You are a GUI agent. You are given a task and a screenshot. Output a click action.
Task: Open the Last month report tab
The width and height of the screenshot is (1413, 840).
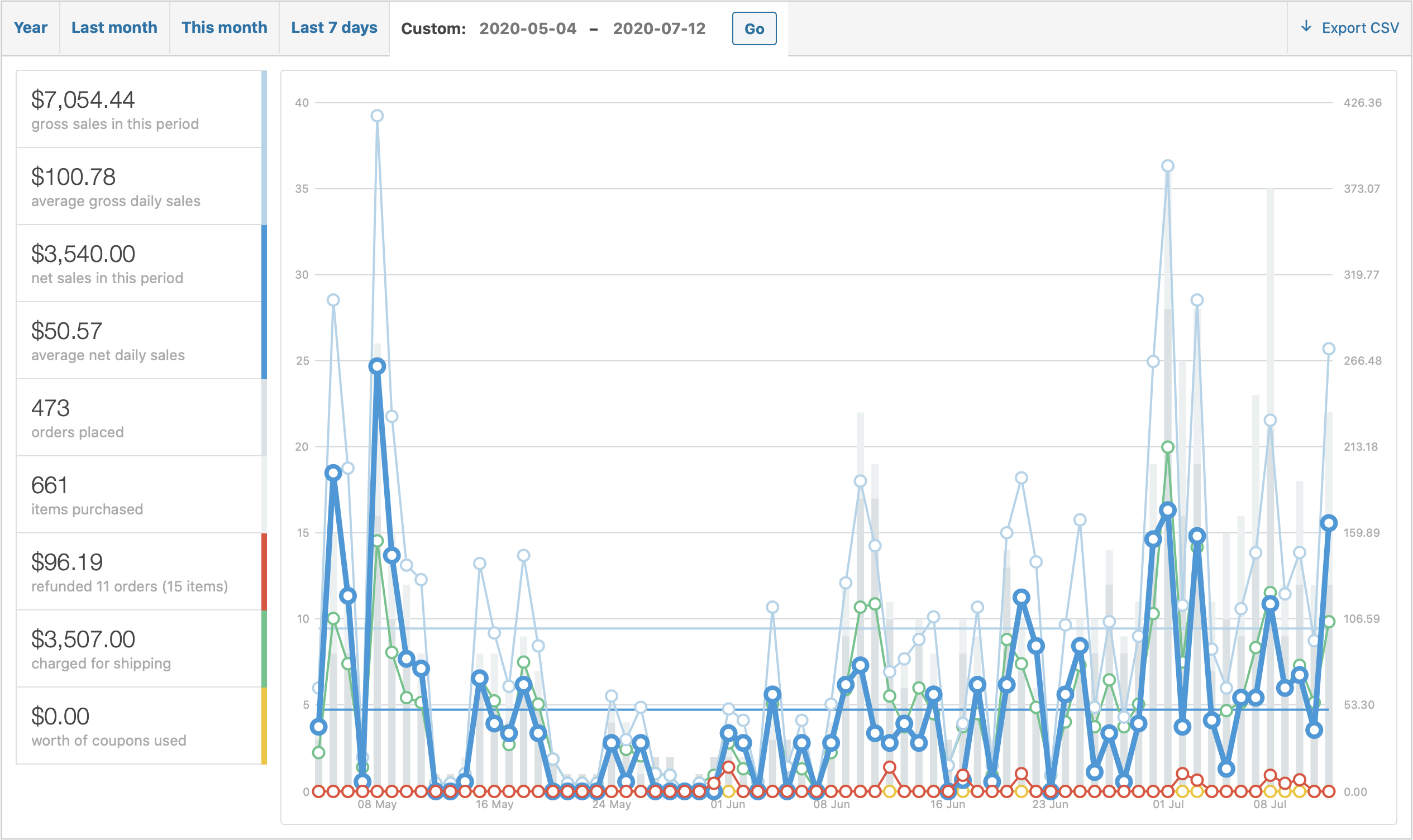[x=114, y=28]
